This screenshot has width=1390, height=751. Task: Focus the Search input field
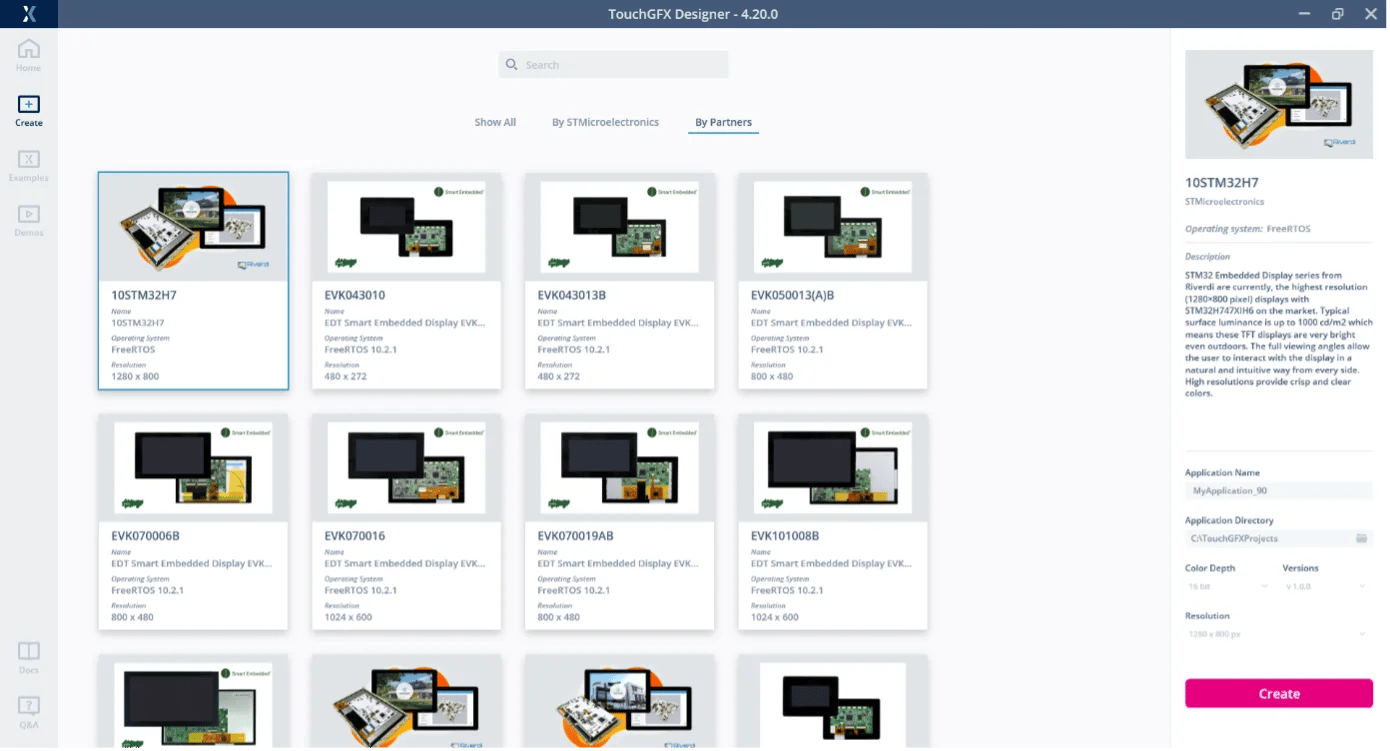coord(614,65)
